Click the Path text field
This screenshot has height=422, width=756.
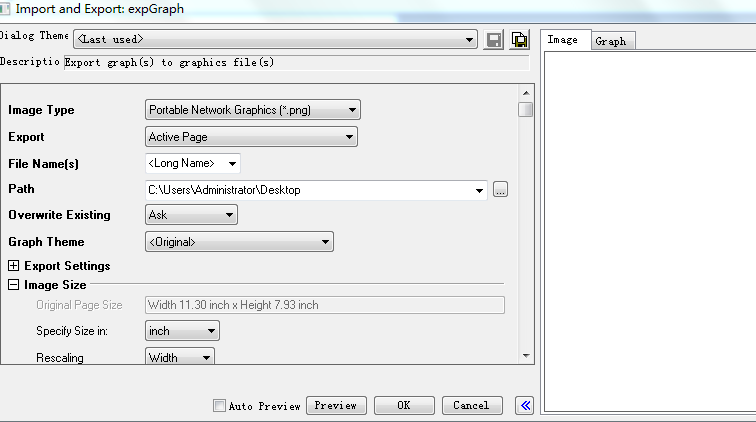click(310, 190)
